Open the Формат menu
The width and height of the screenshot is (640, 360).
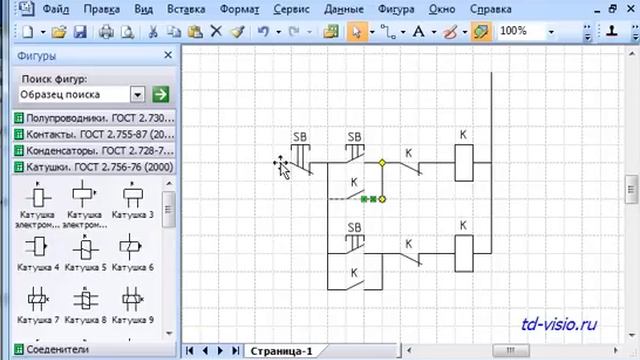(240, 9)
